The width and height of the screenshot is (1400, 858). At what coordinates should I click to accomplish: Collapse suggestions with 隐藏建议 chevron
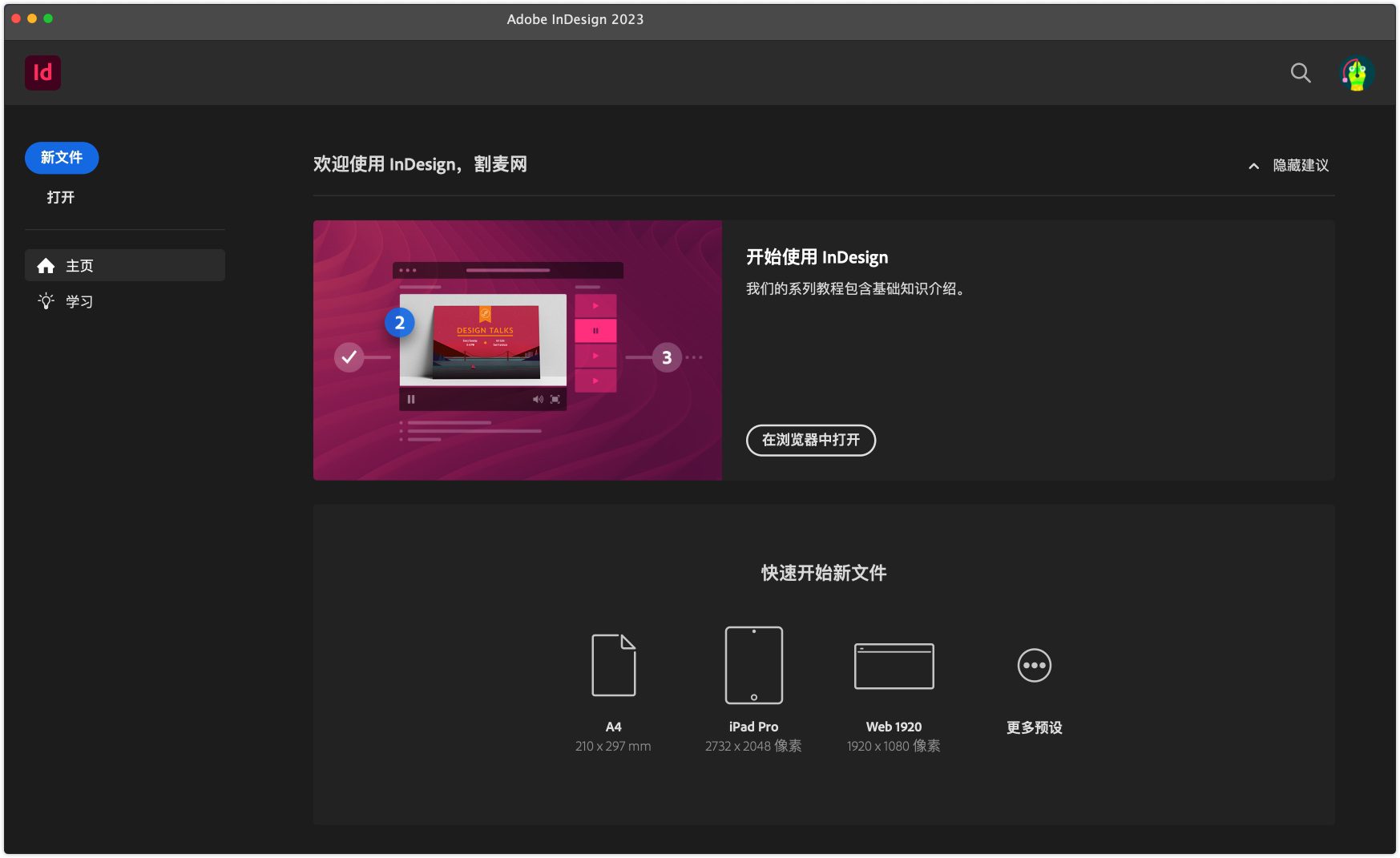(x=1253, y=166)
